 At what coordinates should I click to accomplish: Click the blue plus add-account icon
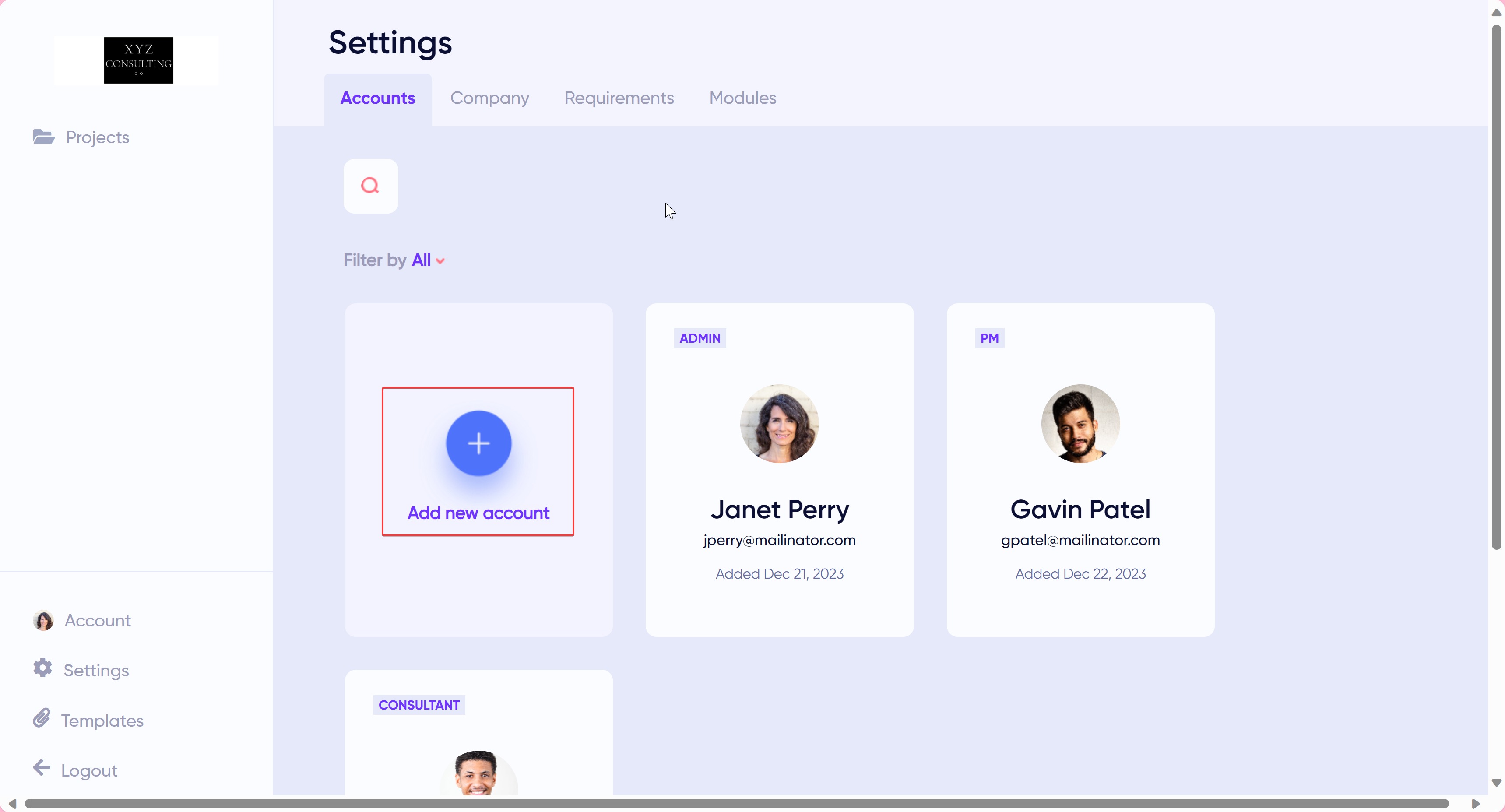(478, 443)
